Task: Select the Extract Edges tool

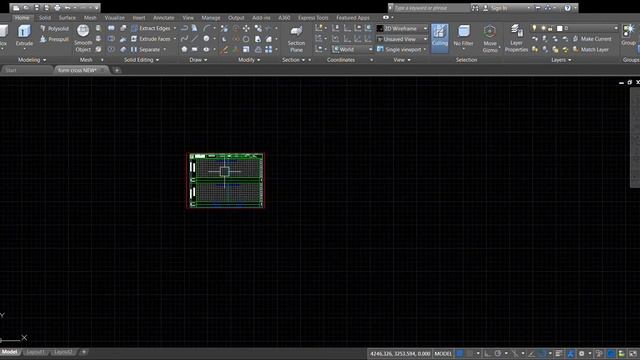Action: [151, 29]
